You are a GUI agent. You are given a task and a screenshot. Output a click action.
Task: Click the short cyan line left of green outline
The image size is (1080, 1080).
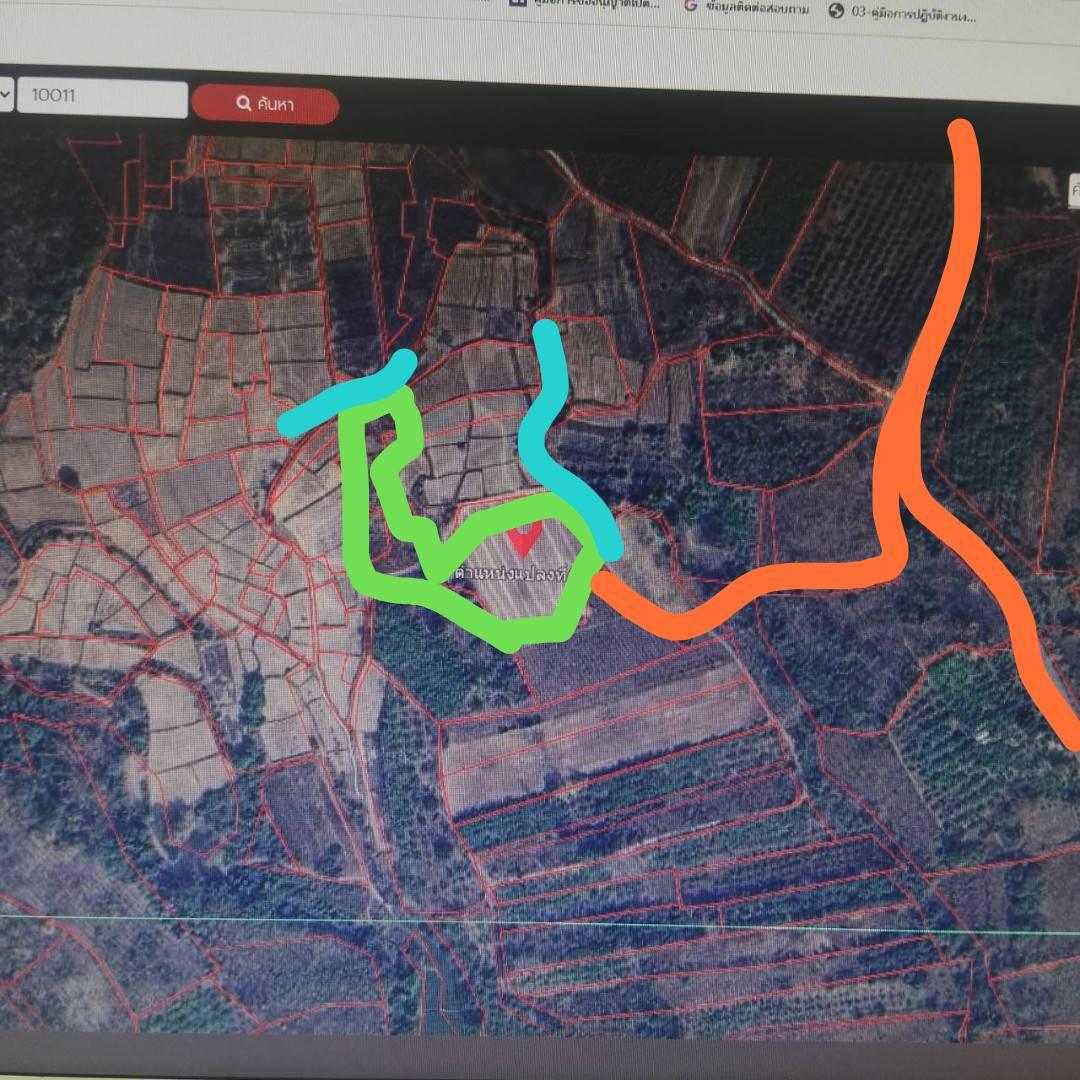345,396
